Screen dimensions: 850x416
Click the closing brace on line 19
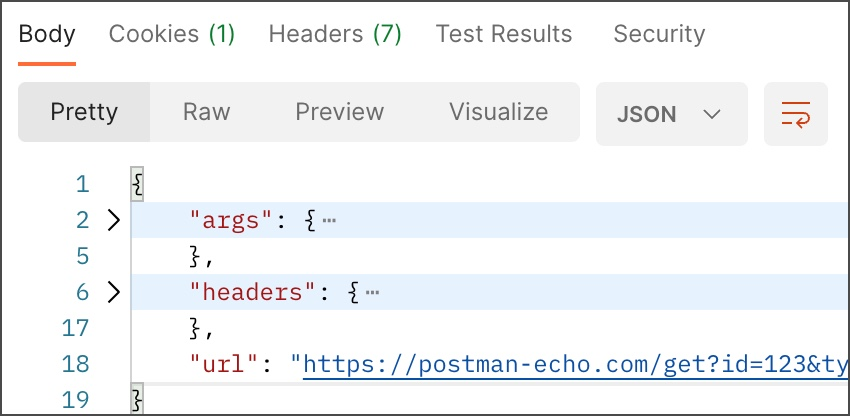coord(137,400)
